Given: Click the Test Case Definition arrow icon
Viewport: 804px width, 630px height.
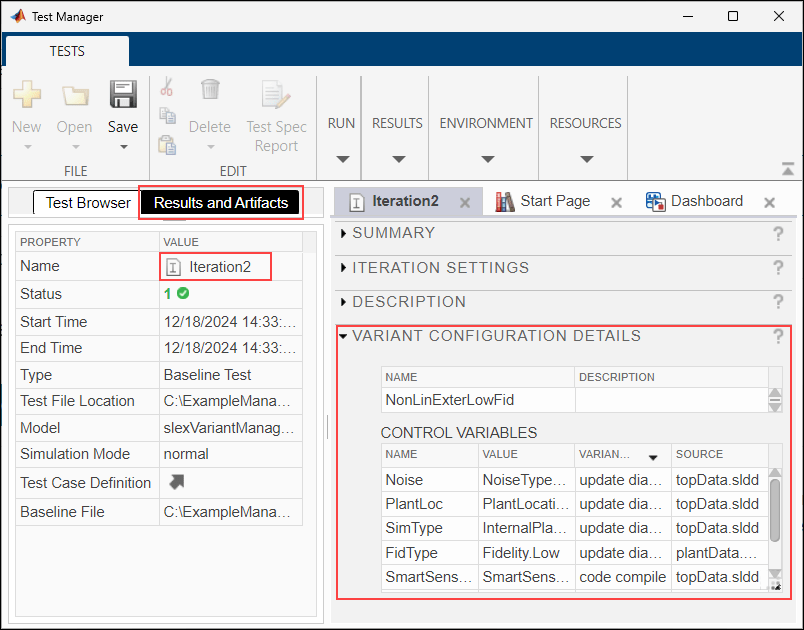Looking at the screenshot, I should (x=177, y=483).
